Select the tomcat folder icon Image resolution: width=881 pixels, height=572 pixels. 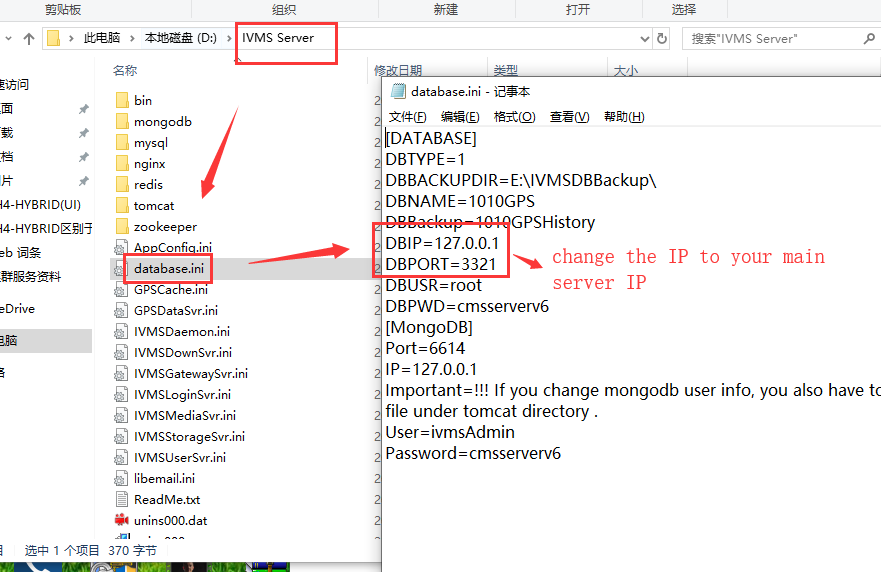(122, 206)
